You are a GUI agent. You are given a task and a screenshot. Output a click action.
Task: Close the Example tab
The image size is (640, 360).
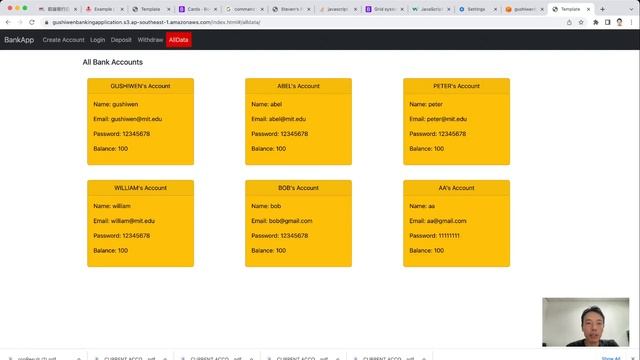pos(122,9)
